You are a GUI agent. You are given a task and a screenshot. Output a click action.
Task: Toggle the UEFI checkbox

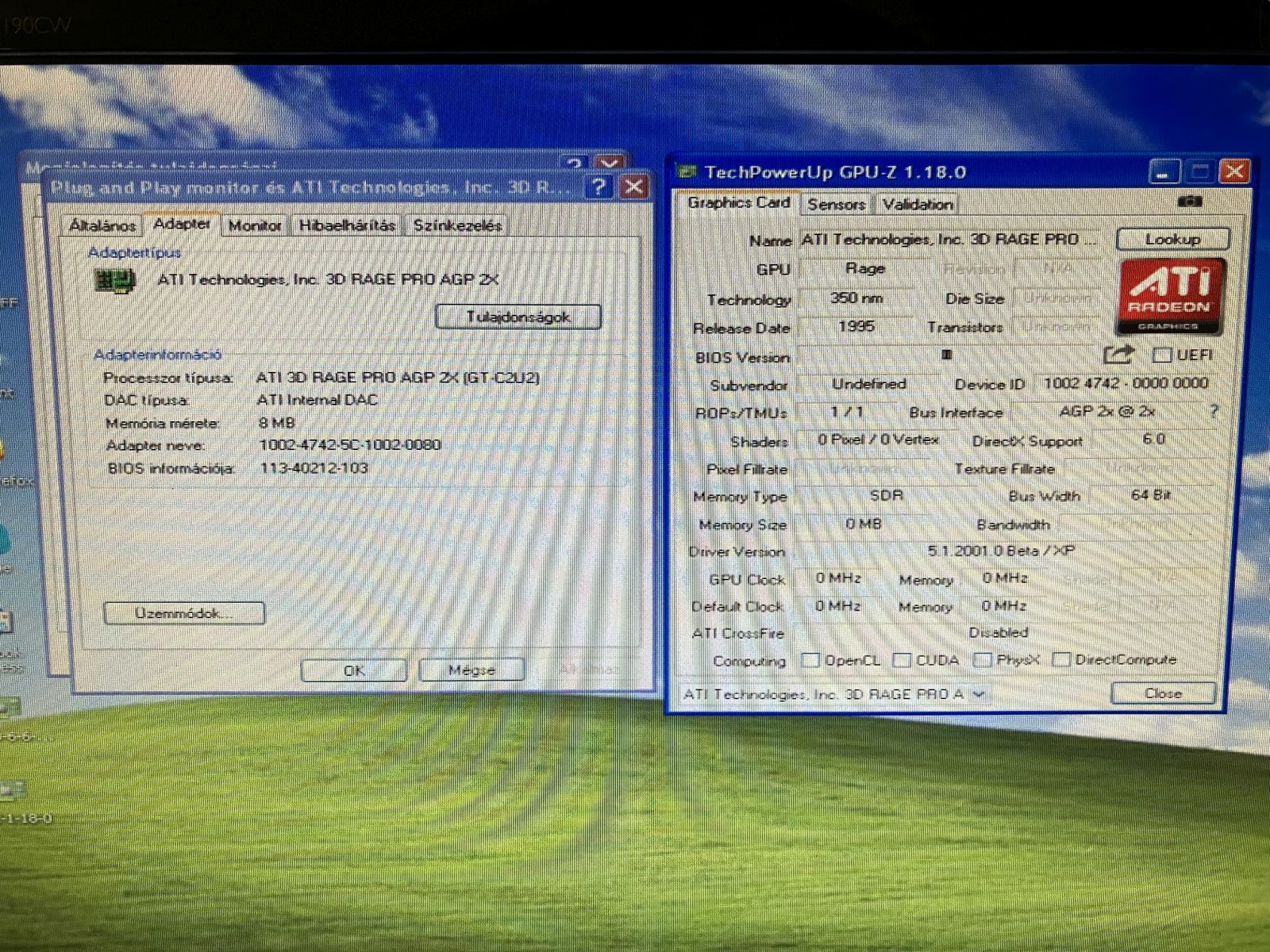[1162, 355]
